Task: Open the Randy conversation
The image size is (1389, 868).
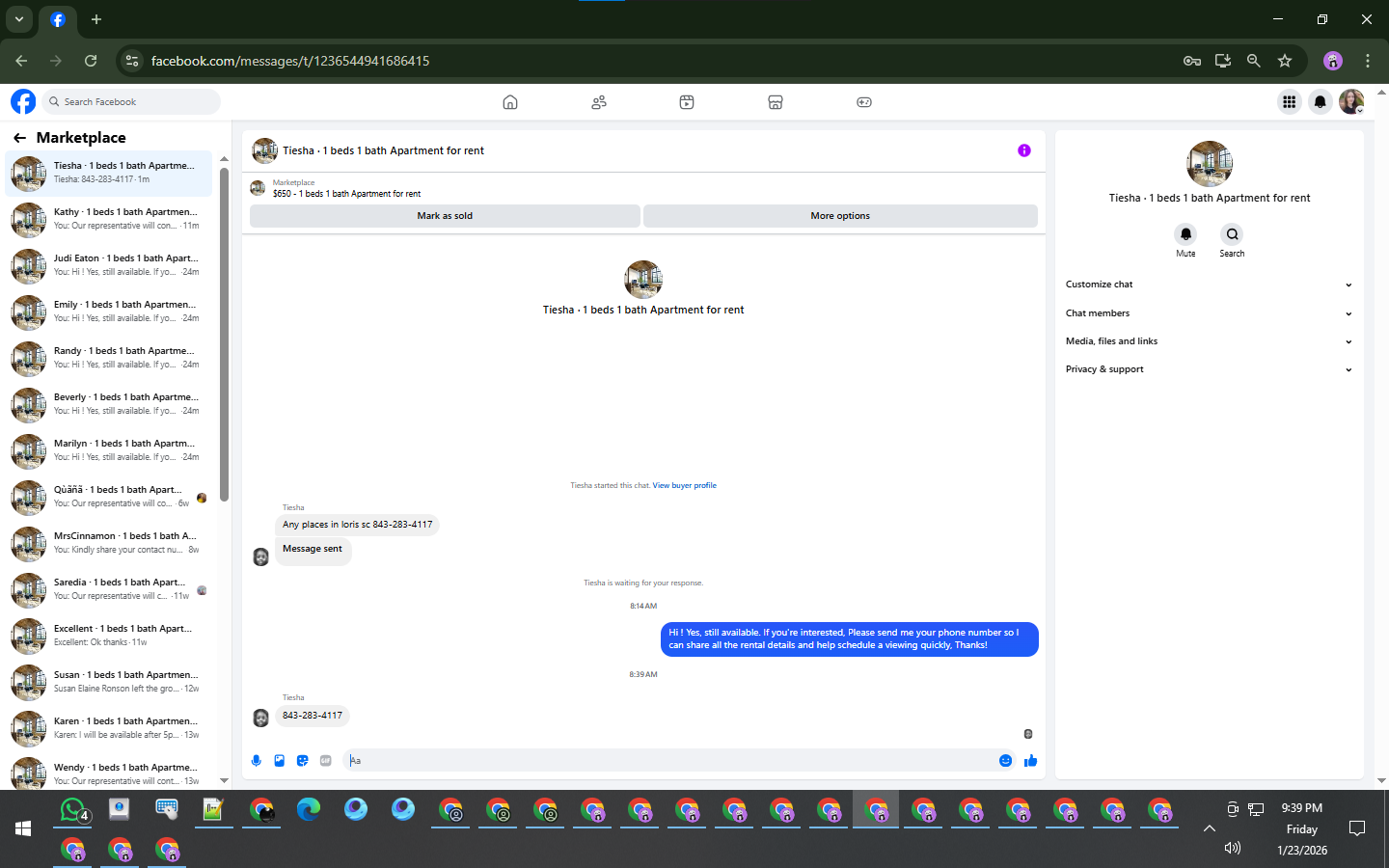Action: (109, 358)
